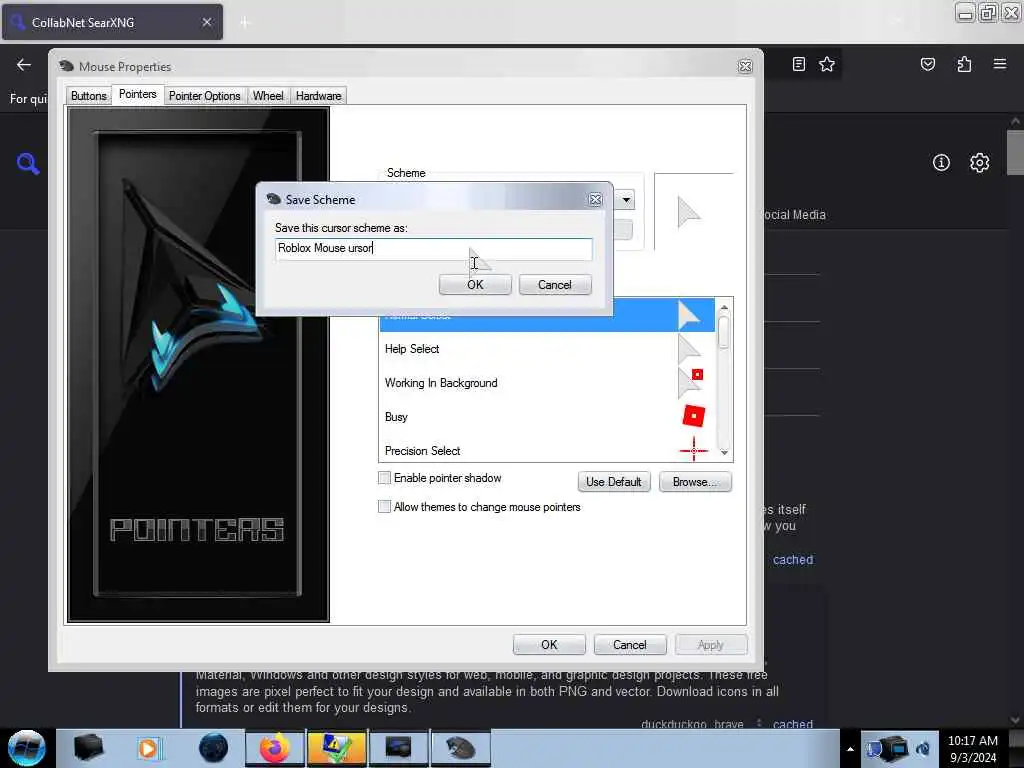This screenshot has width=1024, height=768.
Task: Open SearXNG preferences gear icon
Action: tap(979, 163)
